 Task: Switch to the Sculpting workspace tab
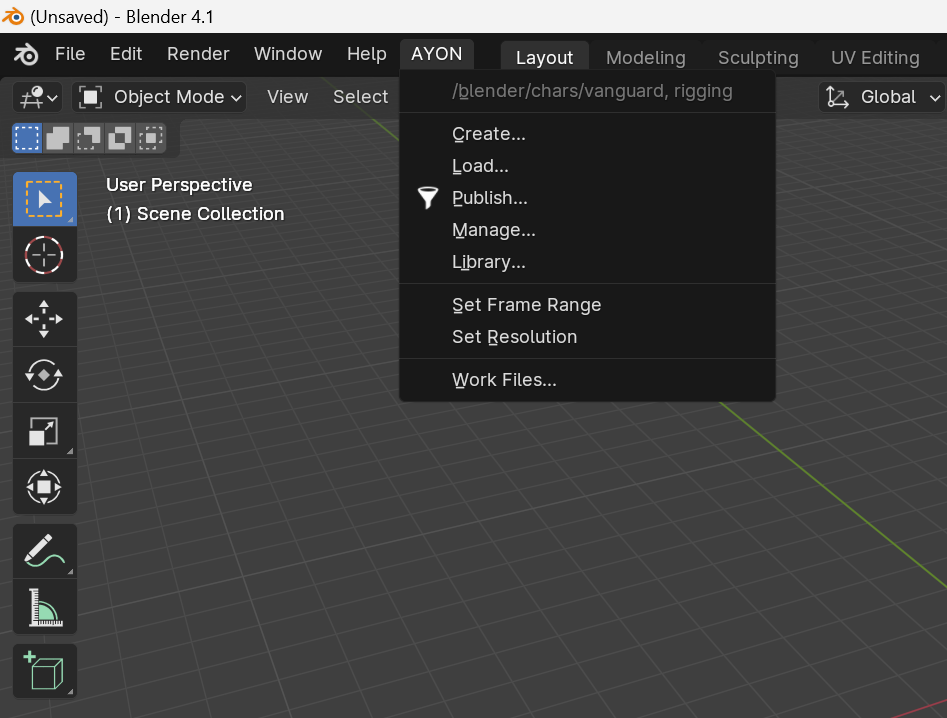click(x=758, y=57)
